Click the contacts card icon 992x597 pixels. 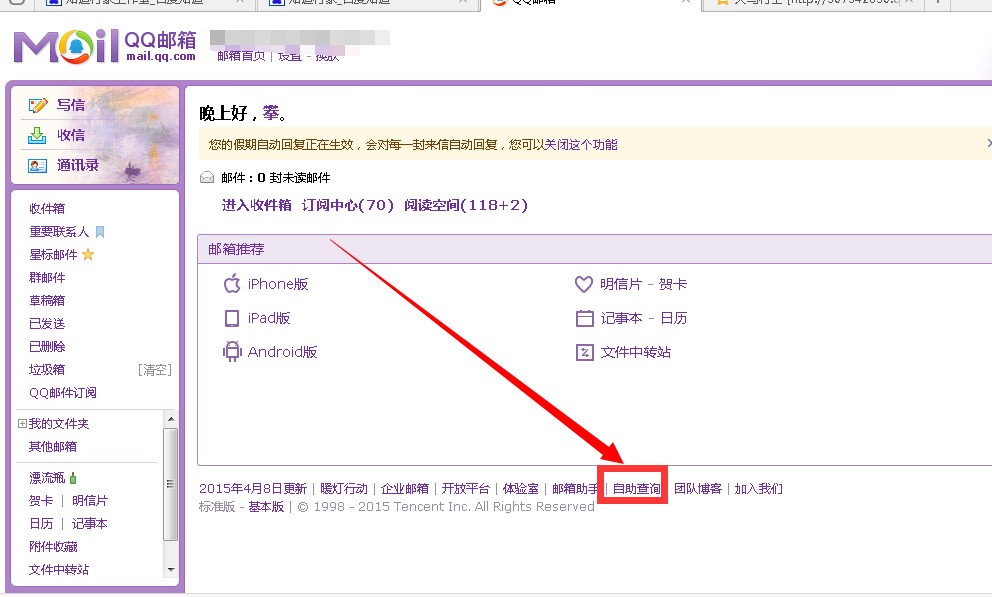pos(37,166)
